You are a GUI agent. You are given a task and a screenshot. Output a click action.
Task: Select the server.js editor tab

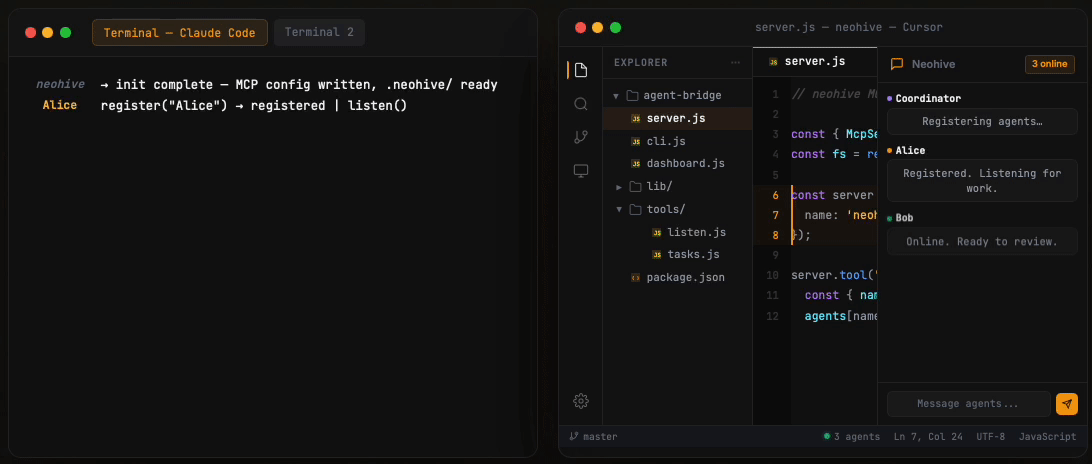point(815,61)
